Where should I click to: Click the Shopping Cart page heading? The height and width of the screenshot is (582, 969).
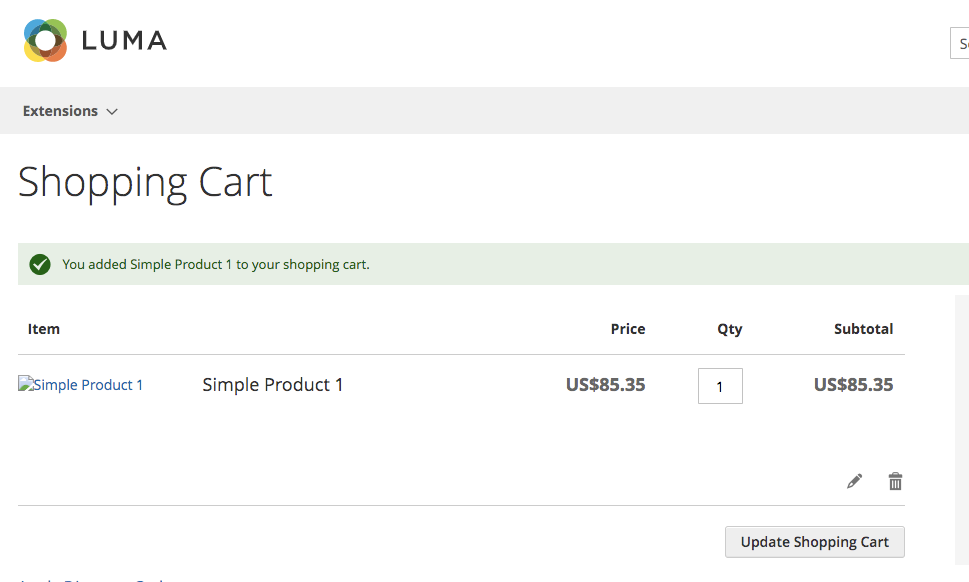[x=145, y=183]
